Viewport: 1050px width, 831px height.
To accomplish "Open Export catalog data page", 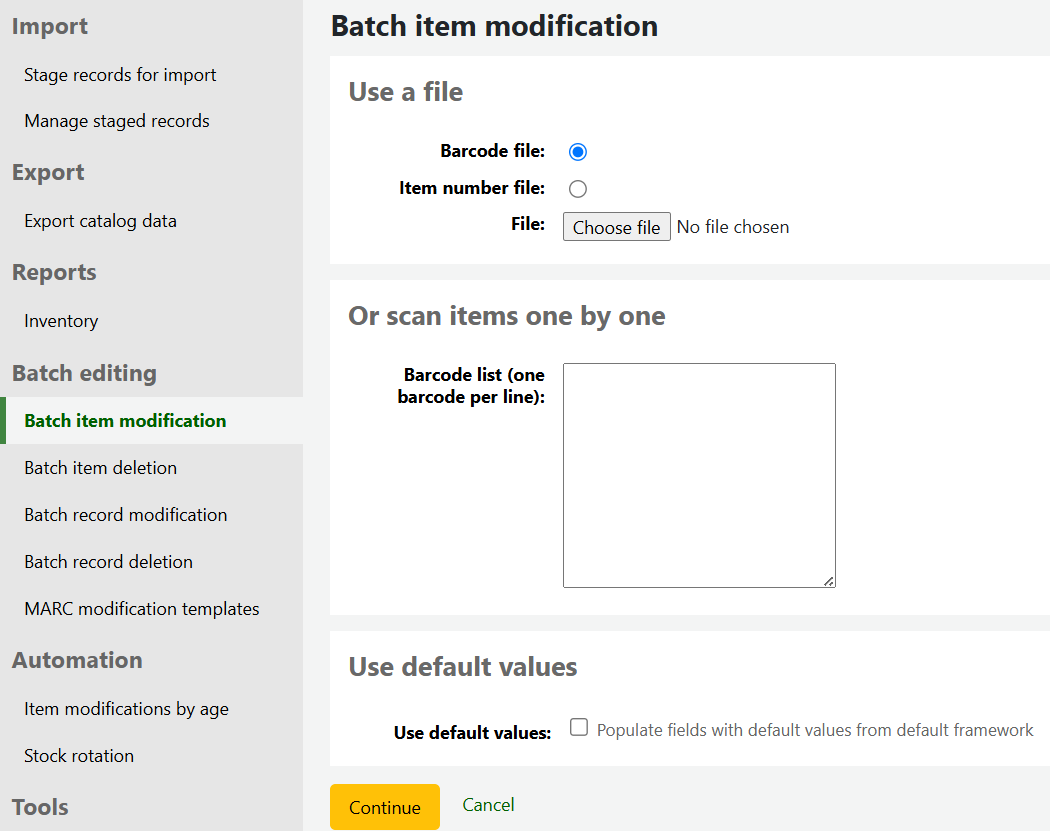I will tap(100, 221).
